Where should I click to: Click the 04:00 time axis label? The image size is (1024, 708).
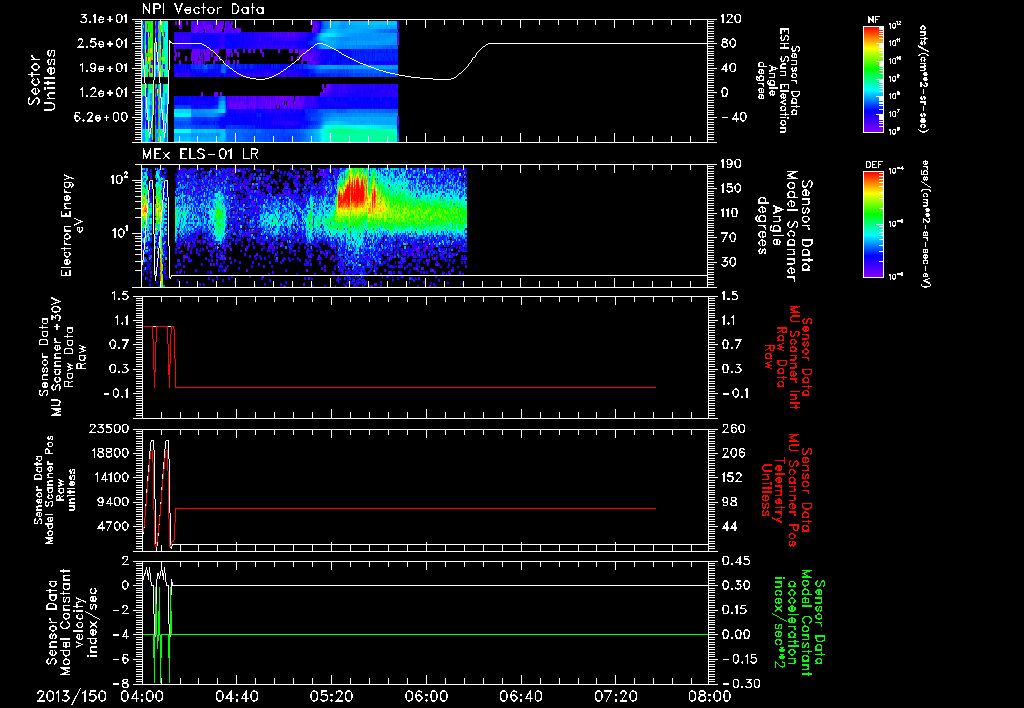pyautogui.click(x=142, y=696)
